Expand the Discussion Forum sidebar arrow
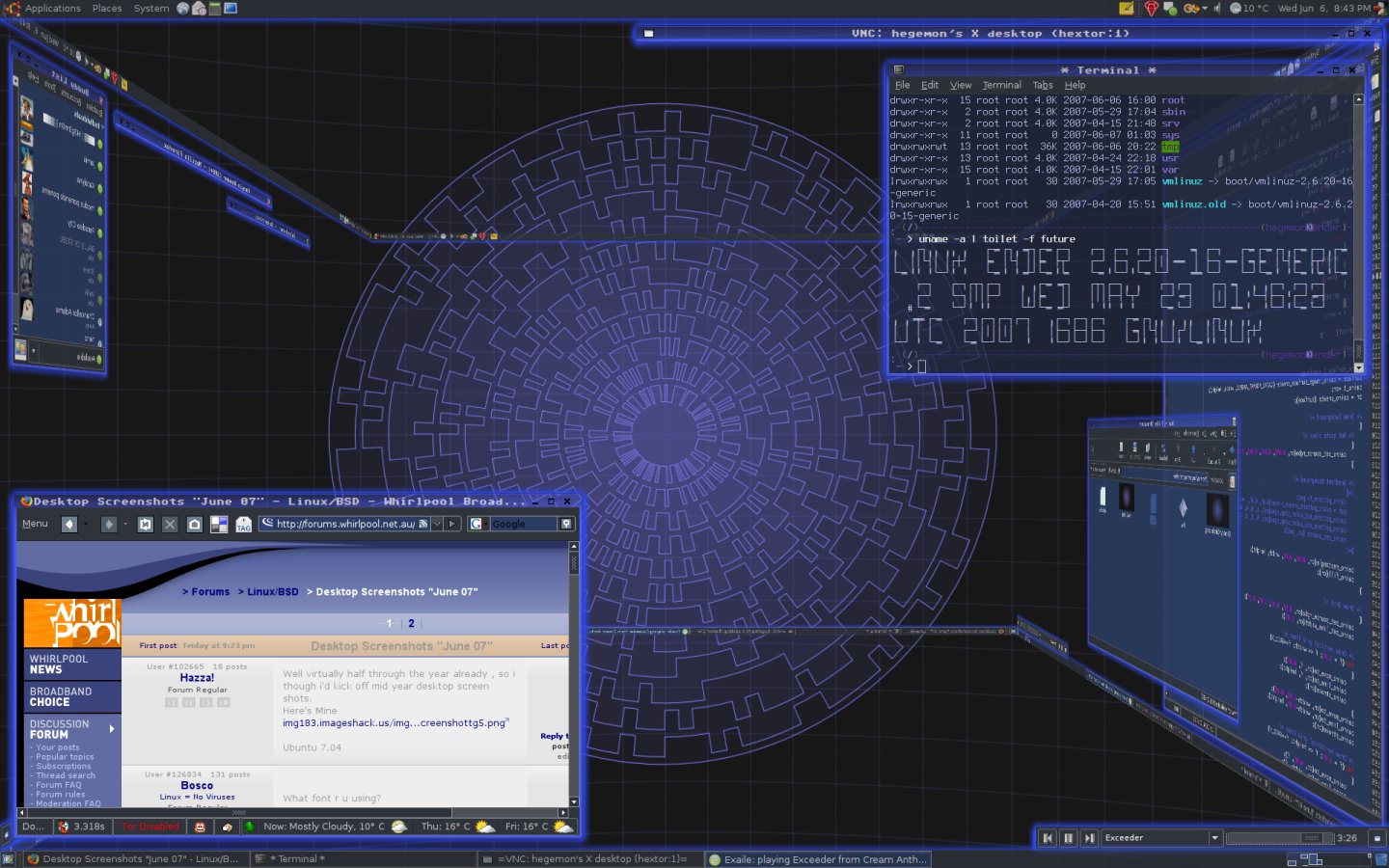The width and height of the screenshot is (1389, 868). click(x=112, y=729)
